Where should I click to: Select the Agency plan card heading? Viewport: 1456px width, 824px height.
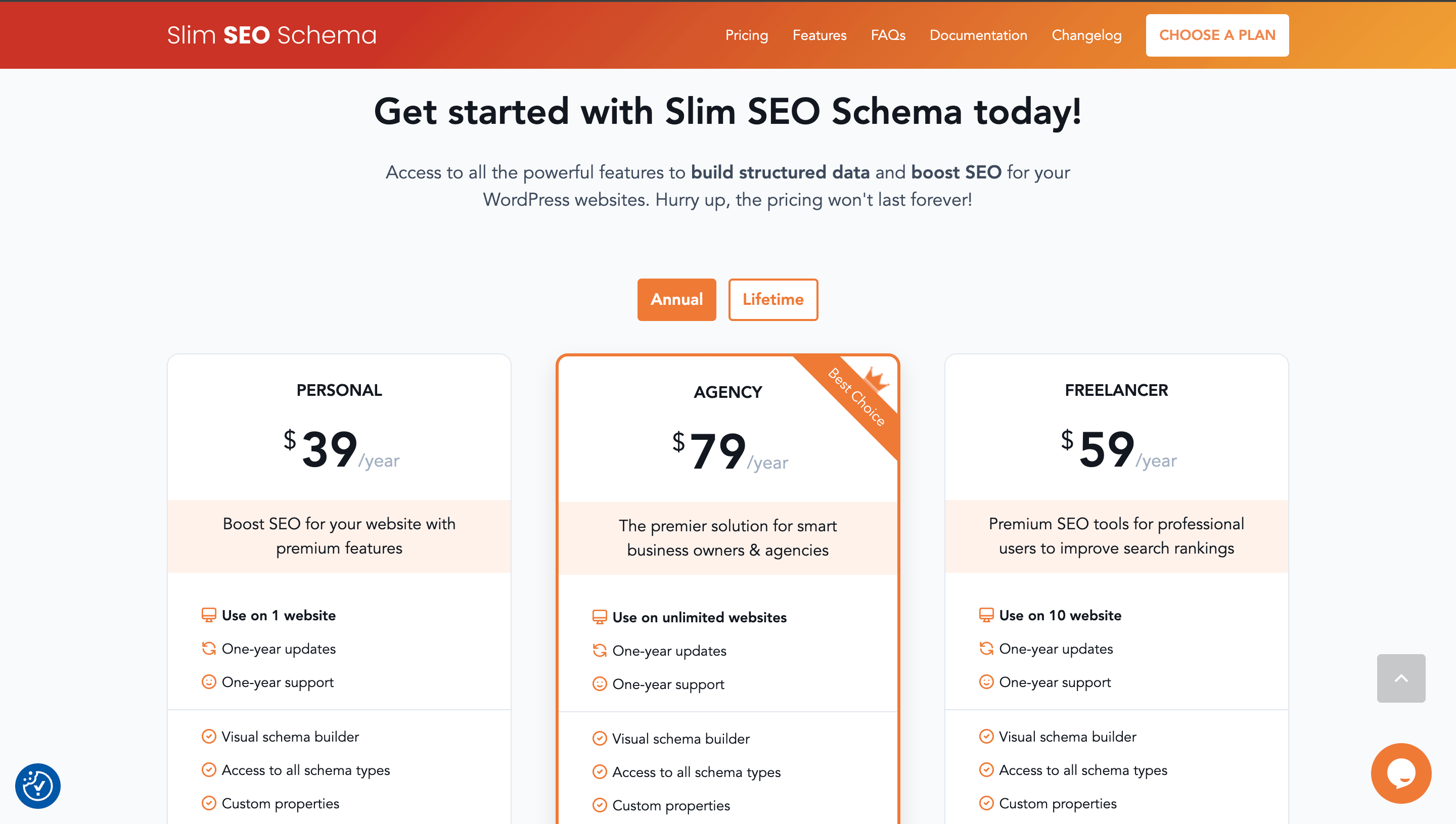727,392
